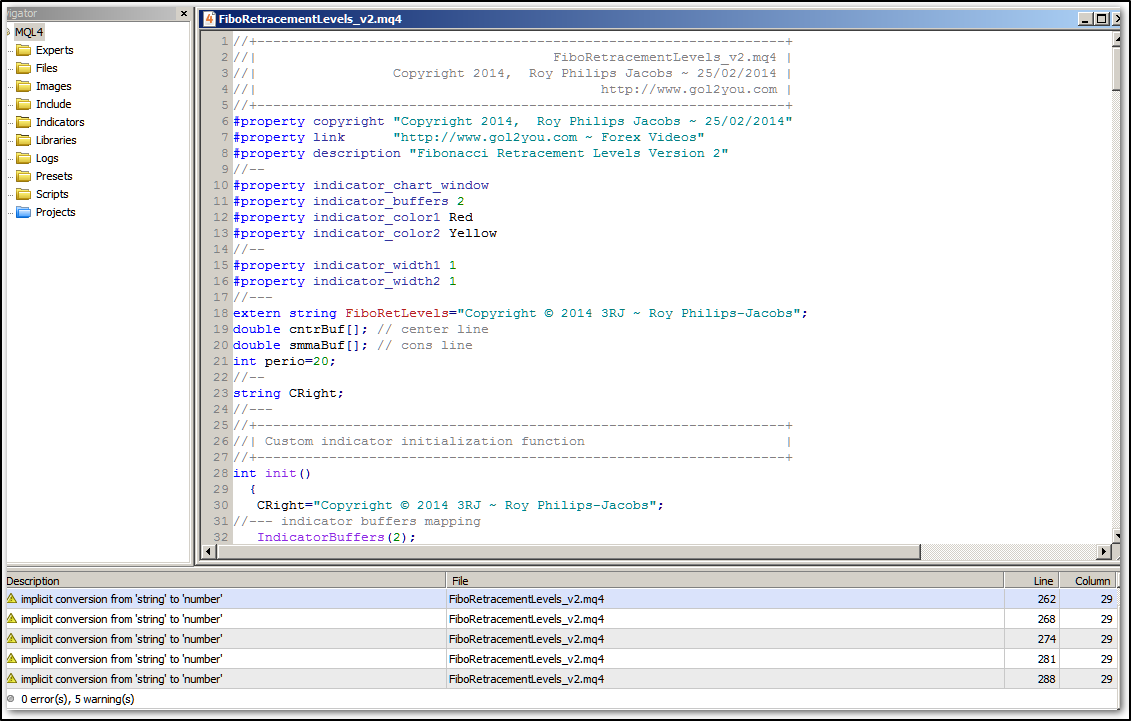Click the Libraries folder icon
Image resolution: width=1131 pixels, height=721 pixels.
point(23,140)
